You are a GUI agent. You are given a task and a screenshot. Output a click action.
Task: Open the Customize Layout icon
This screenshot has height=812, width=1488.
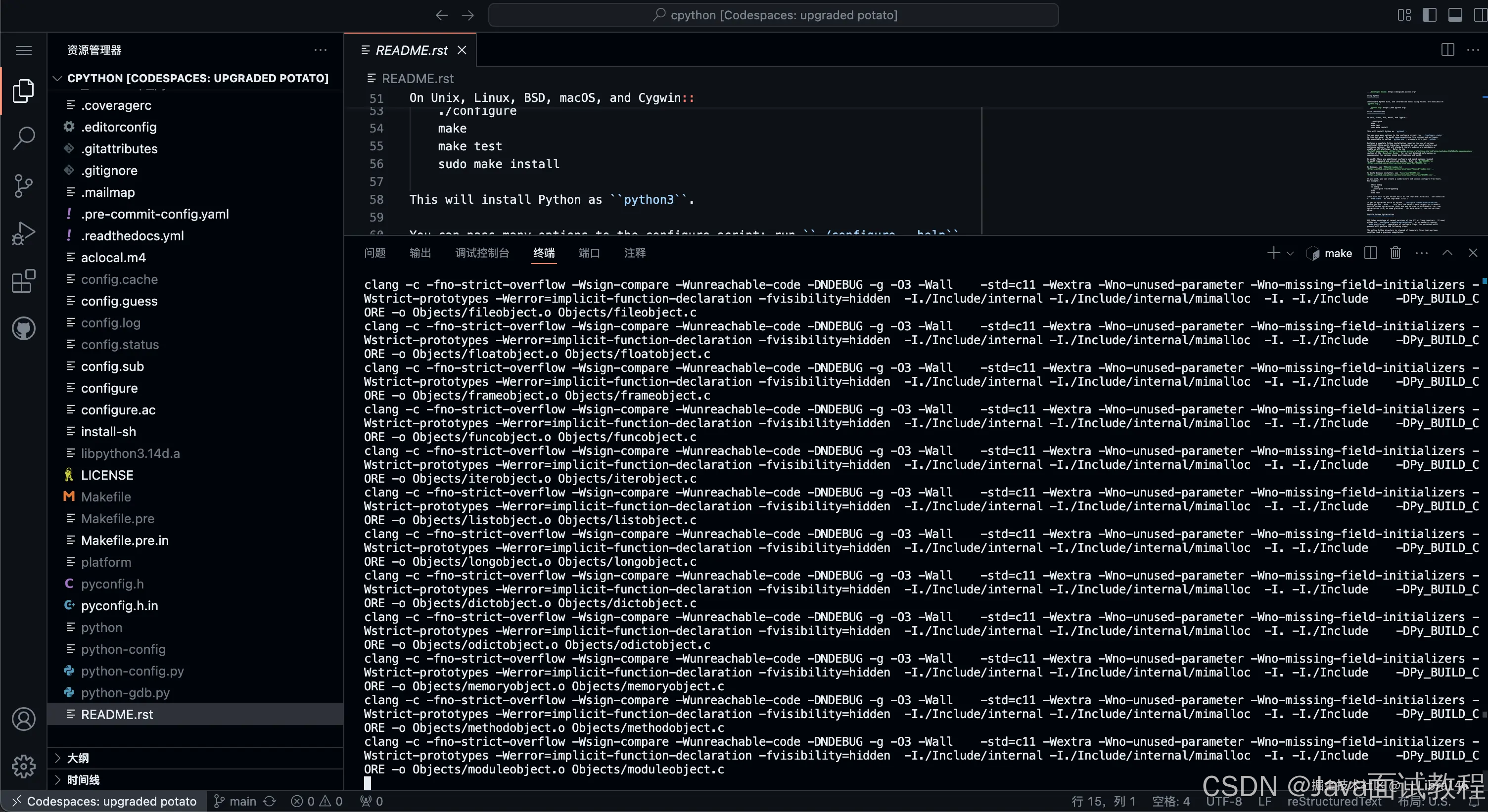[1404, 15]
